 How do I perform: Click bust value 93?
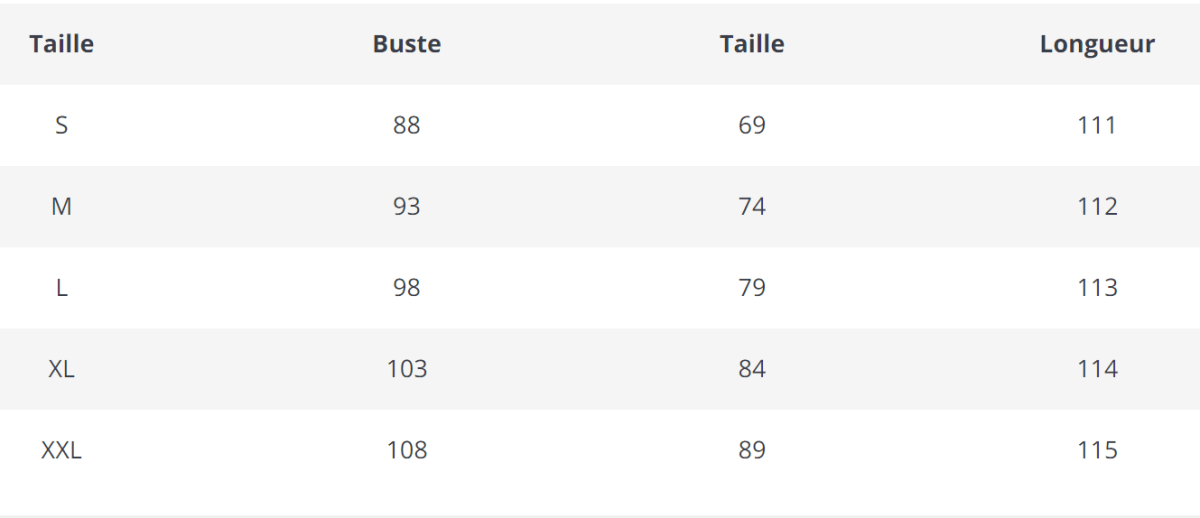407,206
